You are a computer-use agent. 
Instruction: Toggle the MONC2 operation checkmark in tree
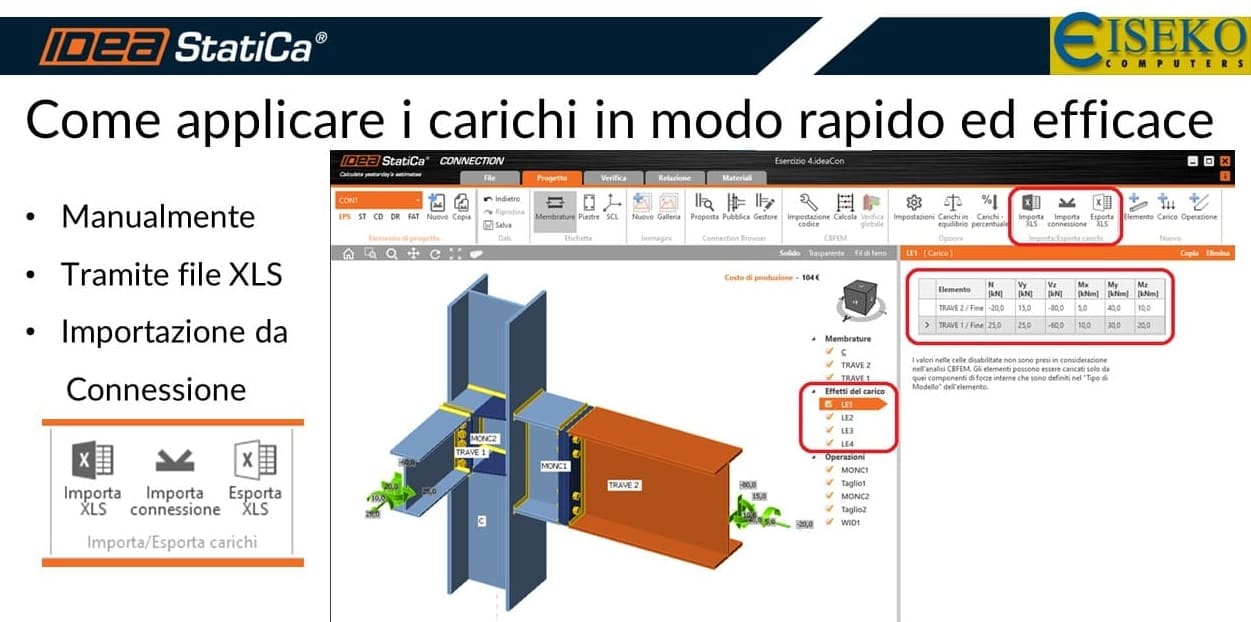click(x=828, y=496)
